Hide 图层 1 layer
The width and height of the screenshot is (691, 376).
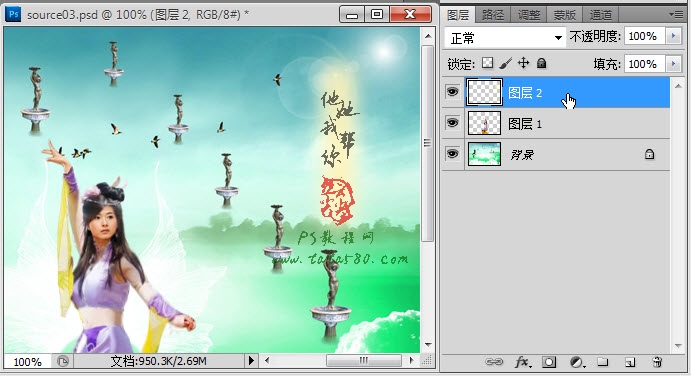point(452,122)
